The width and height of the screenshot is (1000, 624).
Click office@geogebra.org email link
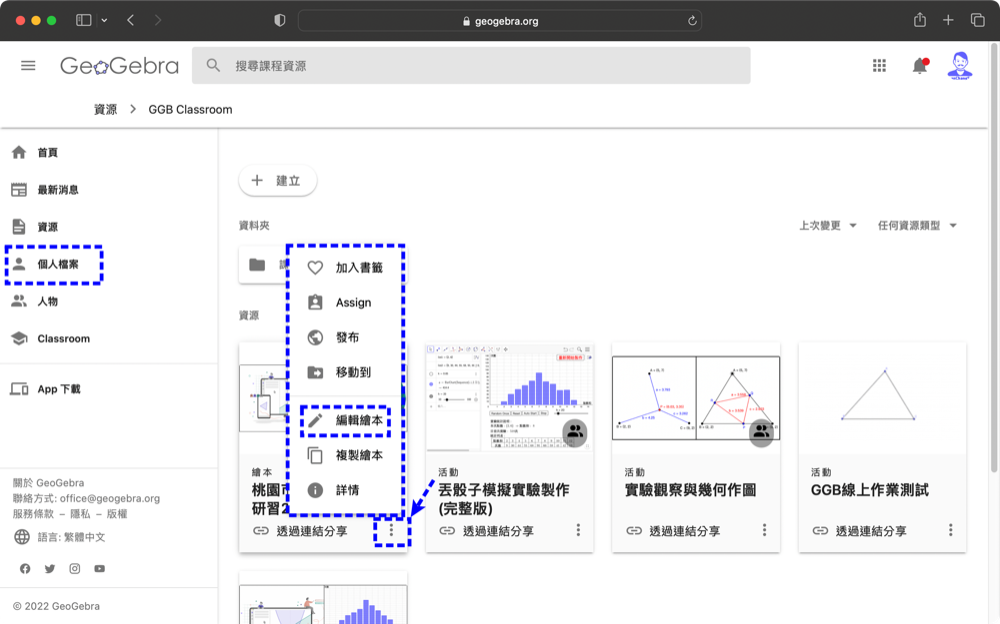click(x=110, y=498)
